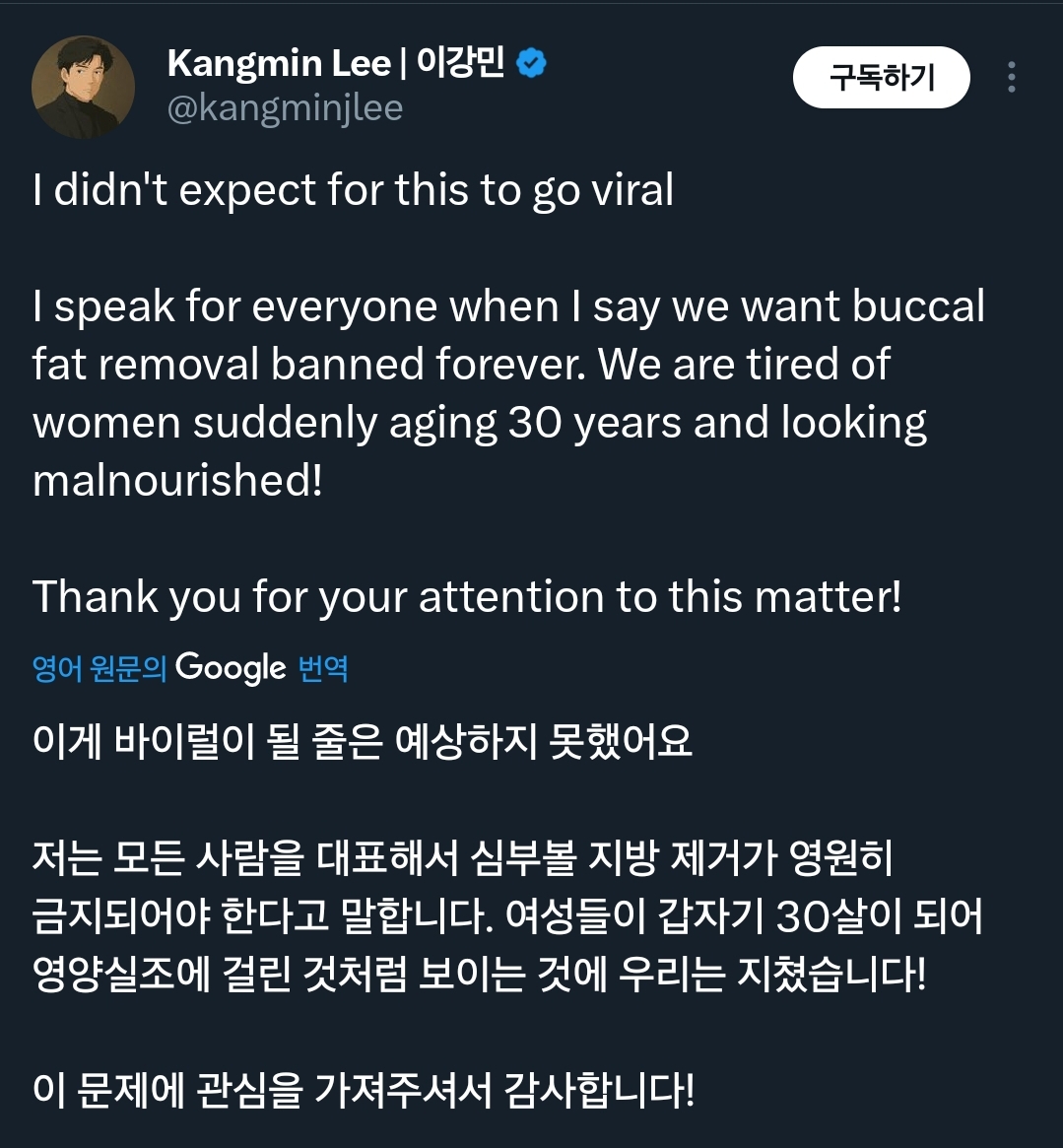1063x1148 pixels.
Task: Click the 번역 label after Google
Action: pyautogui.click(x=323, y=669)
